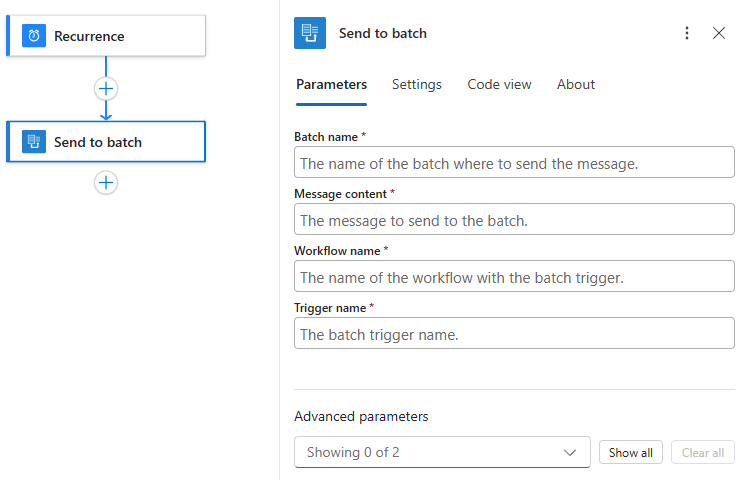742x480 pixels.
Task: Focus the Trigger name input field
Action: coord(514,333)
